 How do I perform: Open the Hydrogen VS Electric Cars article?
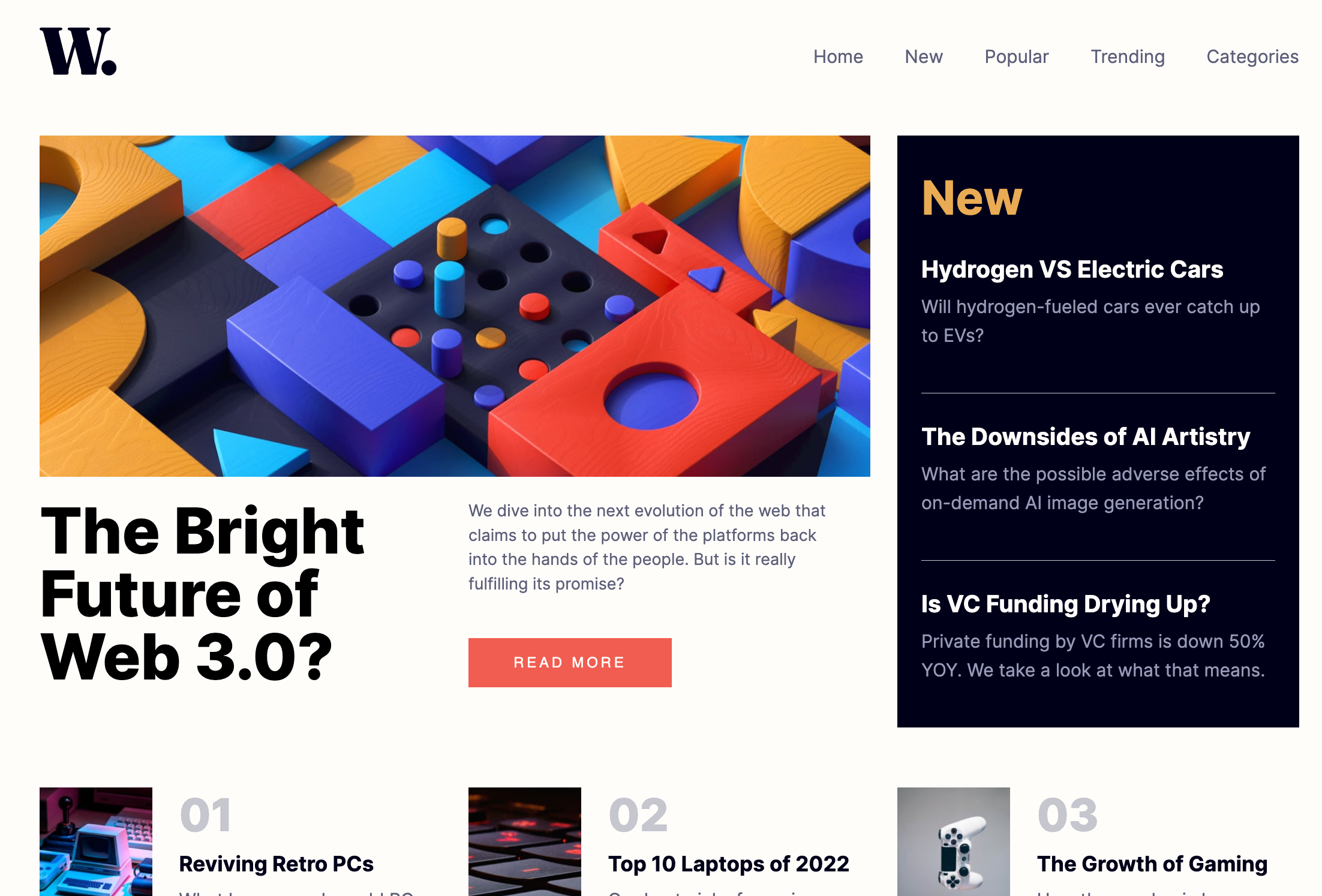(1072, 269)
